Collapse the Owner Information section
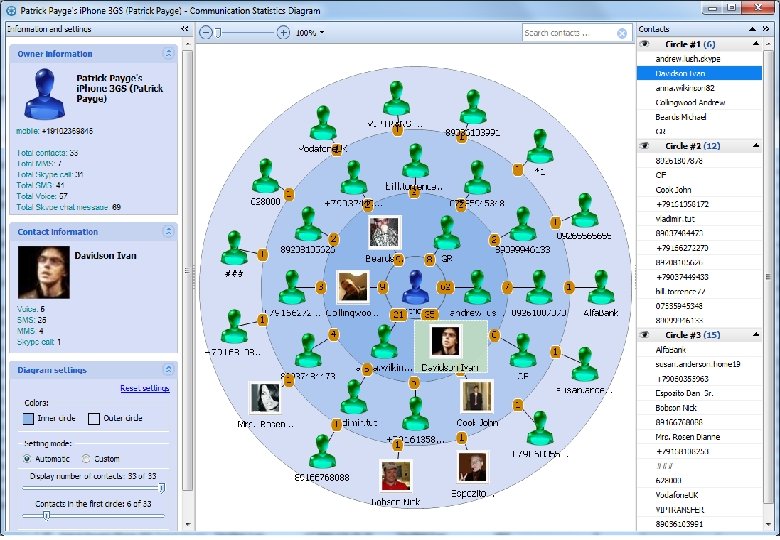This screenshot has width=780, height=540. [168, 53]
